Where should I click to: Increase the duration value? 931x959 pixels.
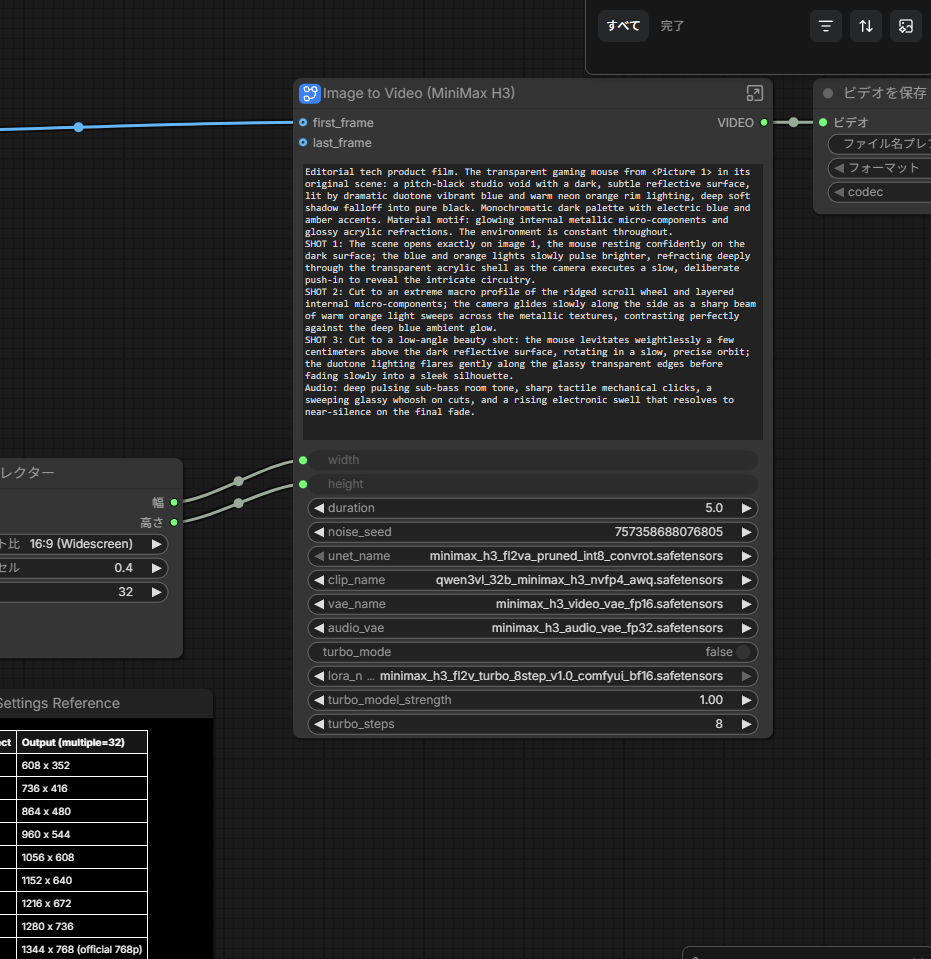[746, 508]
